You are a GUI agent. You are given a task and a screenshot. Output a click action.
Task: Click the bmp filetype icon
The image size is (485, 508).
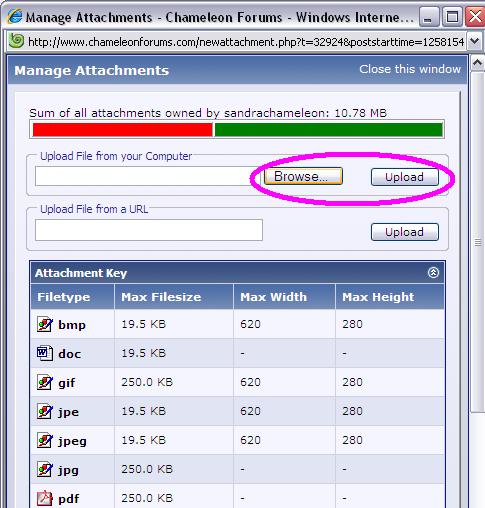coord(45,324)
